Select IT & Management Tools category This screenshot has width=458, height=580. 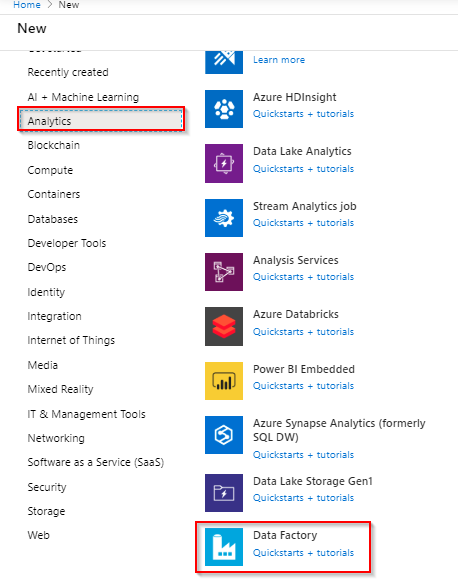87,414
